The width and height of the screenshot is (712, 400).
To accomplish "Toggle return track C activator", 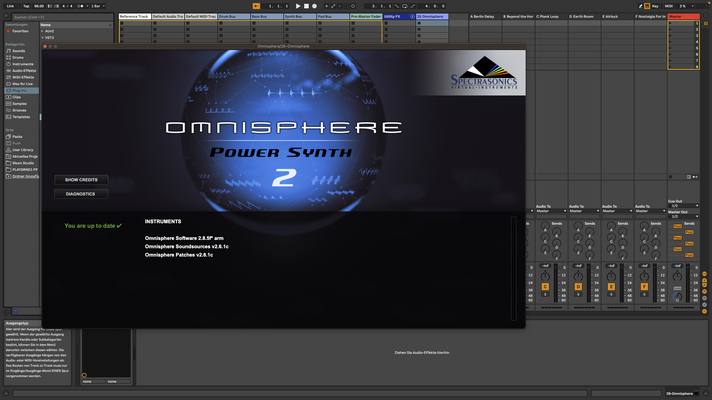I will point(545,286).
